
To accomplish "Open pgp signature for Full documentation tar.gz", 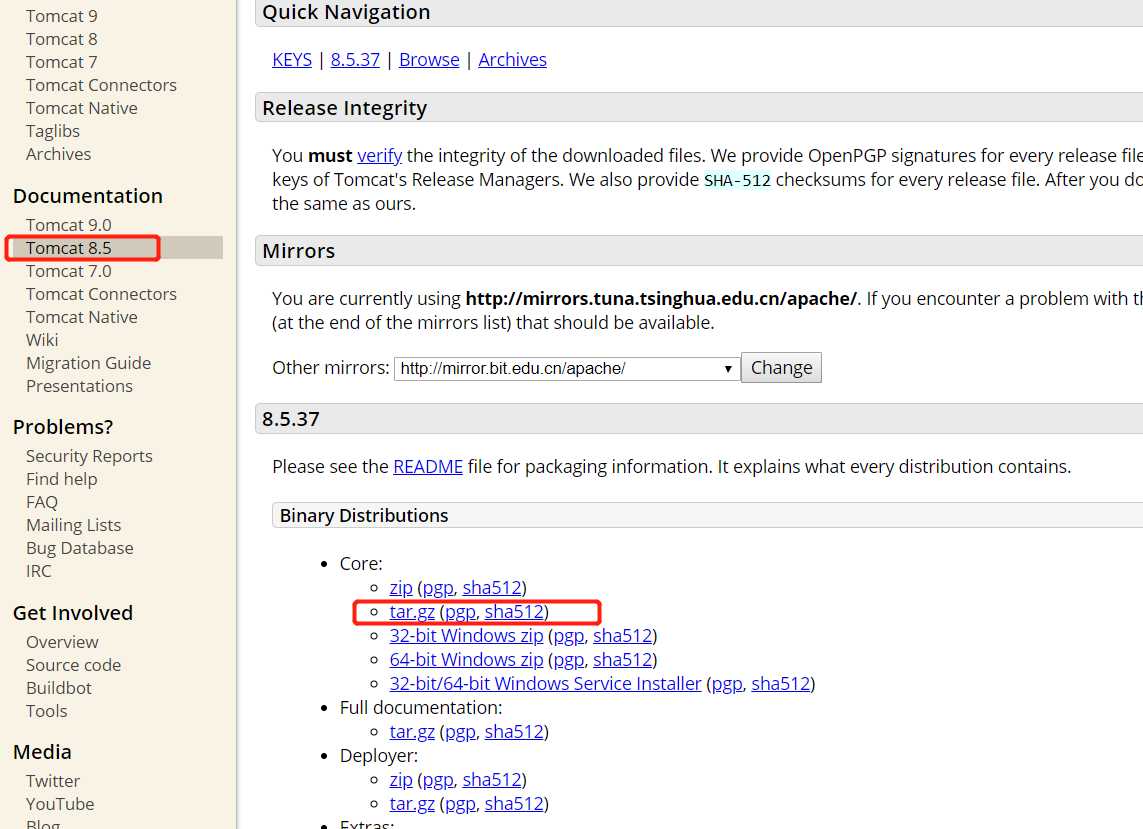I will 460,732.
